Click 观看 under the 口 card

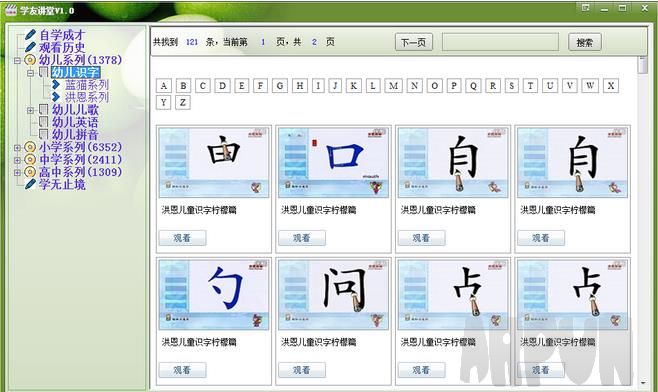[302, 238]
